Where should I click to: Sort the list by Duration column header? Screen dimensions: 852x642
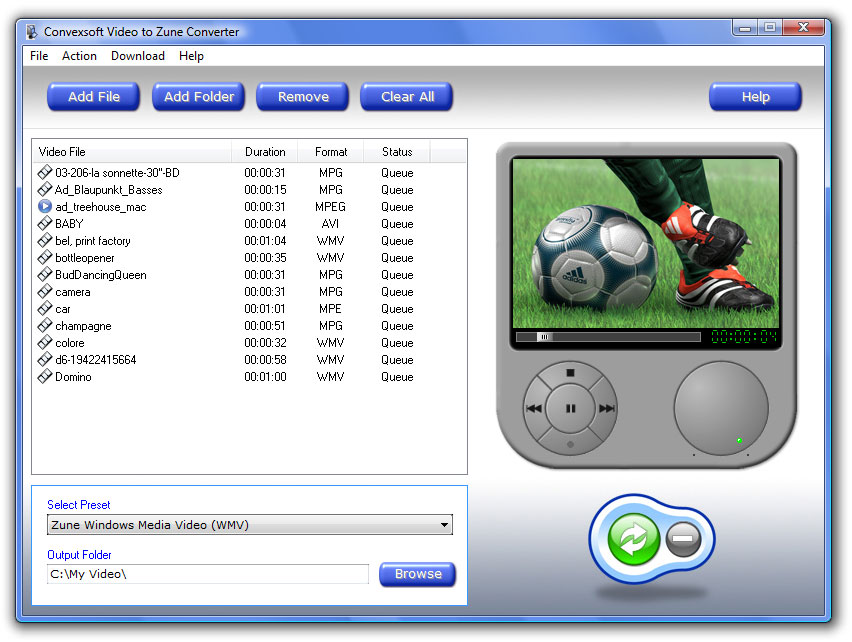click(x=265, y=152)
